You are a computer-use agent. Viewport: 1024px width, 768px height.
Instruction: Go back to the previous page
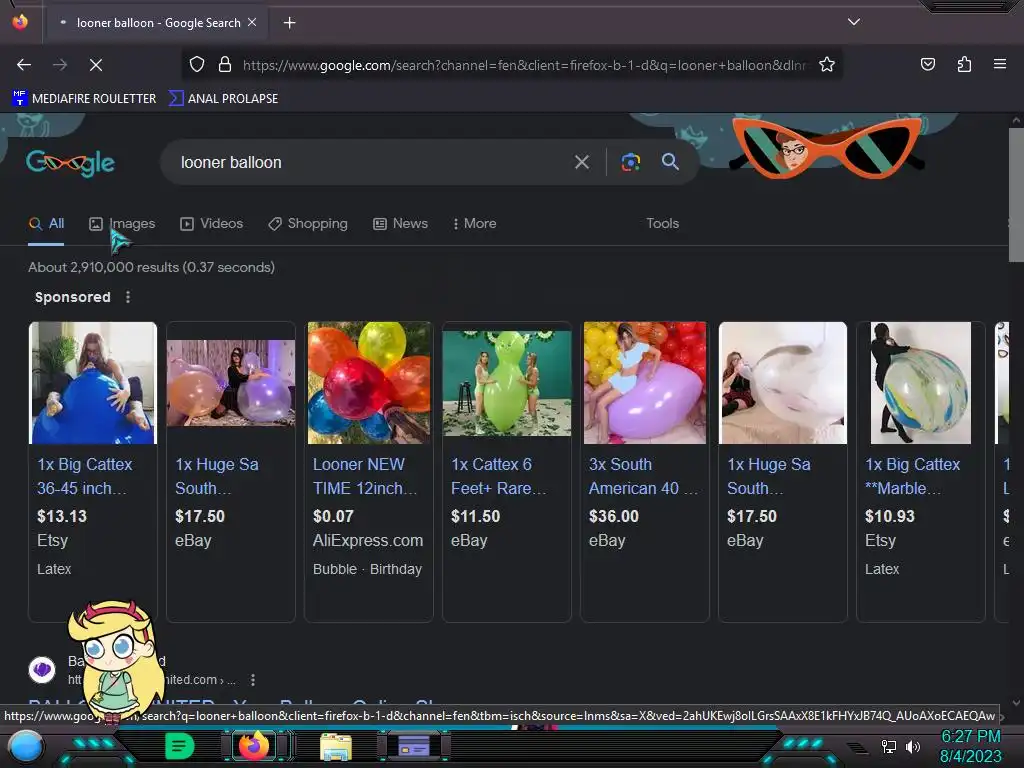pyautogui.click(x=24, y=65)
